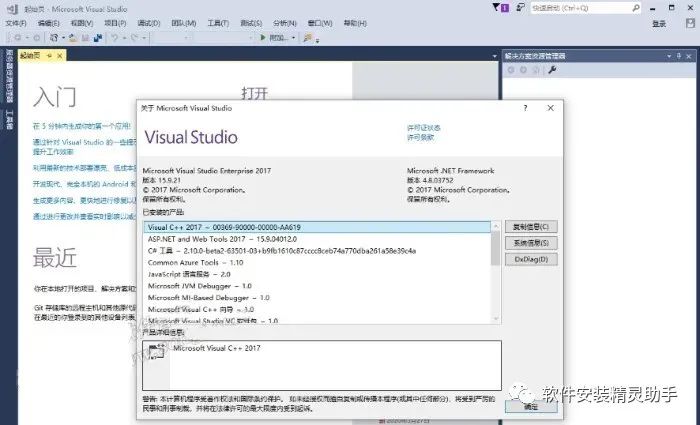This screenshot has height=425, width=700.
Task: Click the DxDiag(D) button
Action: [x=531, y=259]
